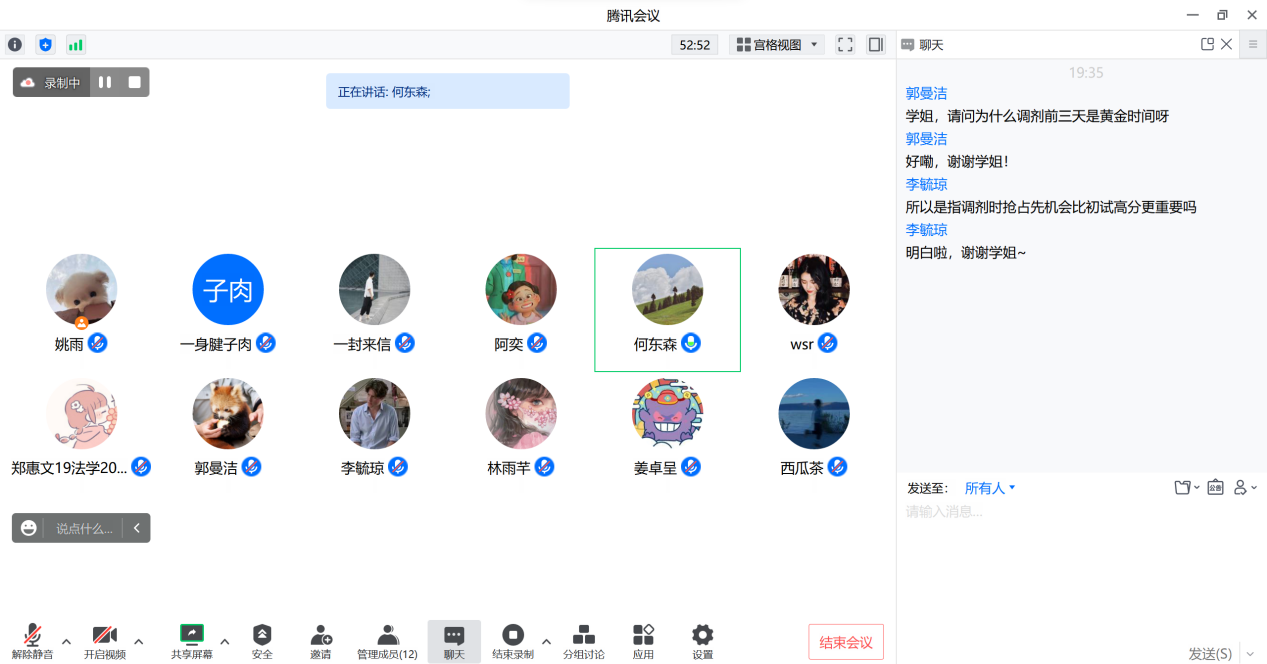This screenshot has height=664, width=1267.
Task: Open the network signal status icon
Action: tap(75, 45)
